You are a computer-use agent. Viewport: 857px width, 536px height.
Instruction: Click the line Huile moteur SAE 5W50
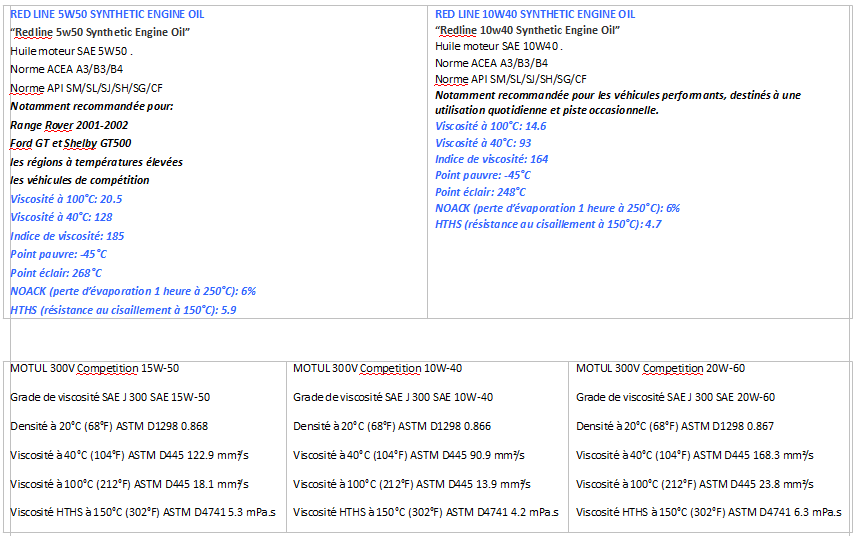72,51
